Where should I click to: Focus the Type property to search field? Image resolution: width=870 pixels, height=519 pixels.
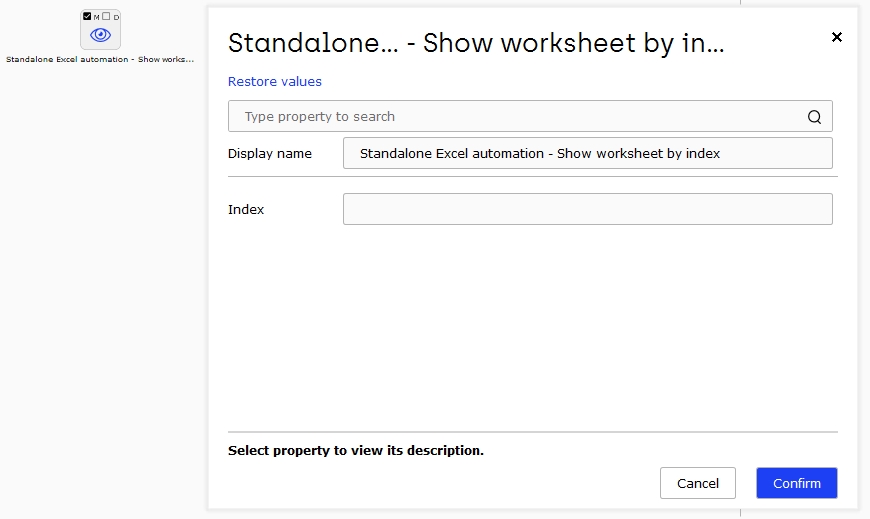click(530, 116)
